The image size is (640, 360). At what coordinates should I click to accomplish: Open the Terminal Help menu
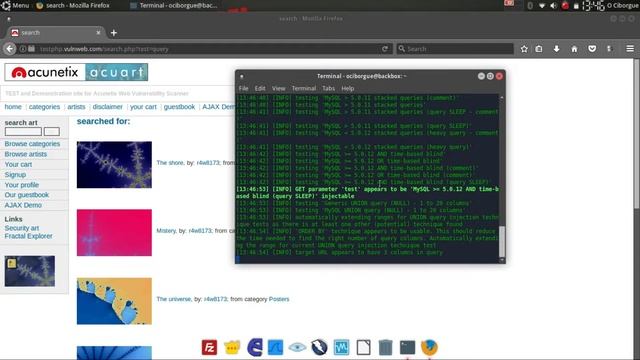(x=347, y=89)
